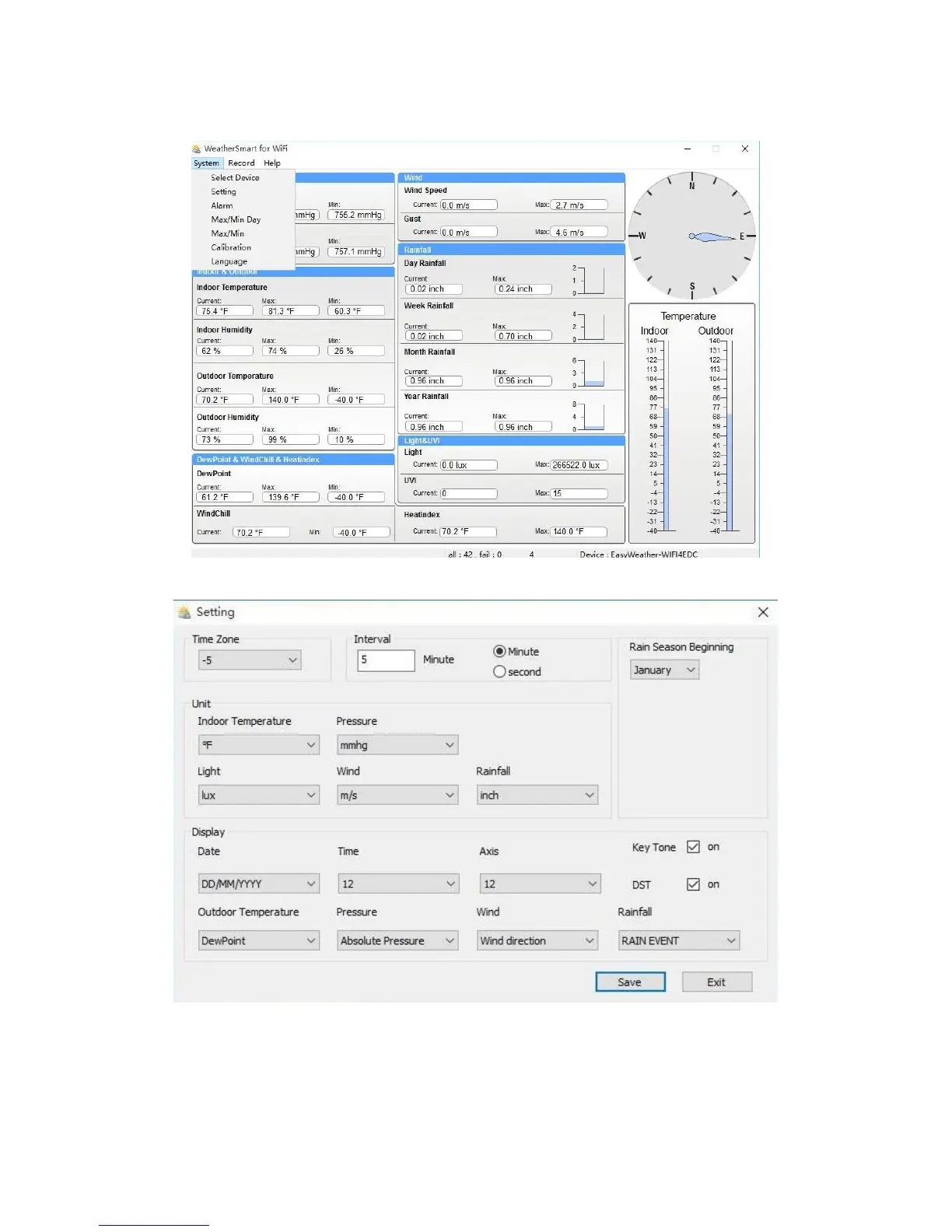
Task: Click the Wind Speed max 2.7 m/s
Action: click(x=579, y=205)
